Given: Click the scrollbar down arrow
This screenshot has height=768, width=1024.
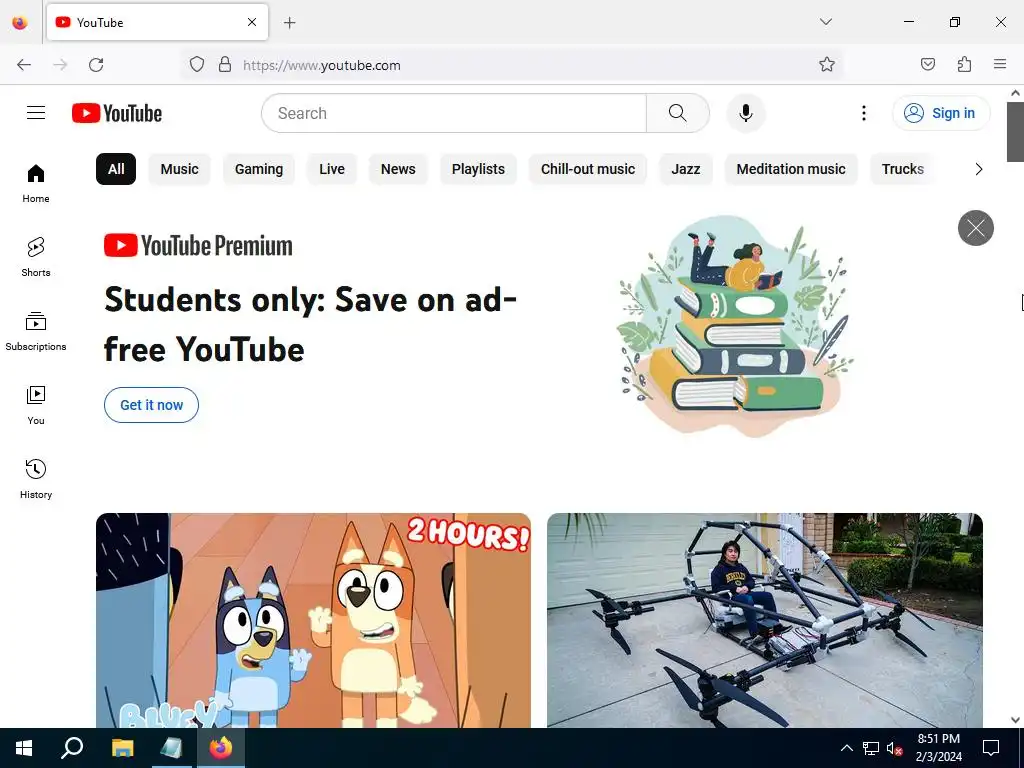Looking at the screenshot, I should [x=1016, y=720].
